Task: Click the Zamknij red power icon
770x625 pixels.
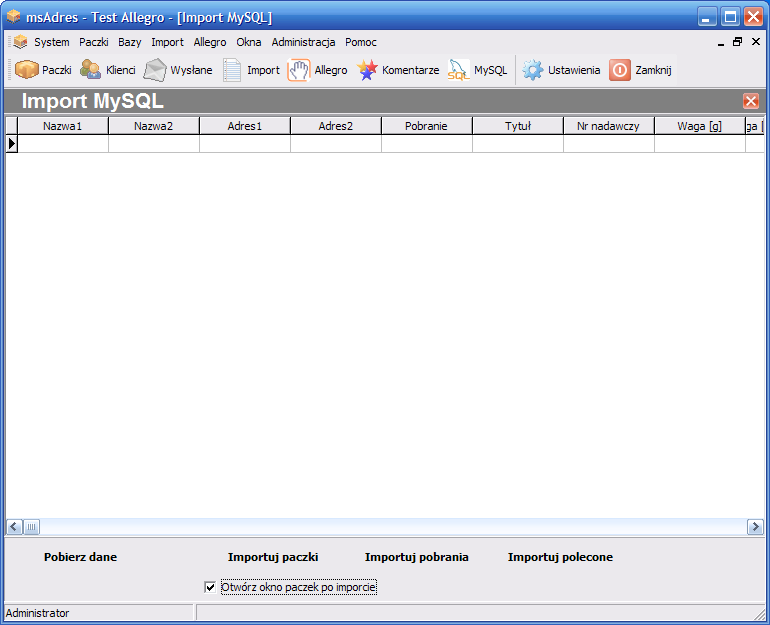Action: tap(620, 70)
